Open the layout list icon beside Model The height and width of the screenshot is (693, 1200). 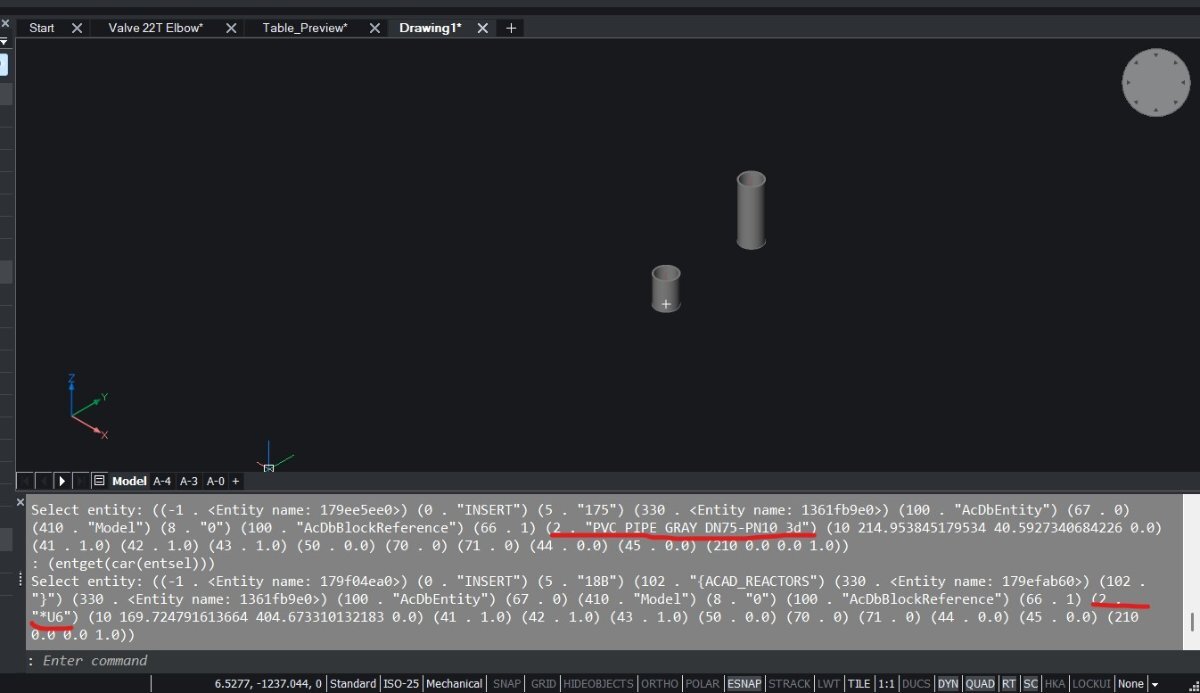99,481
